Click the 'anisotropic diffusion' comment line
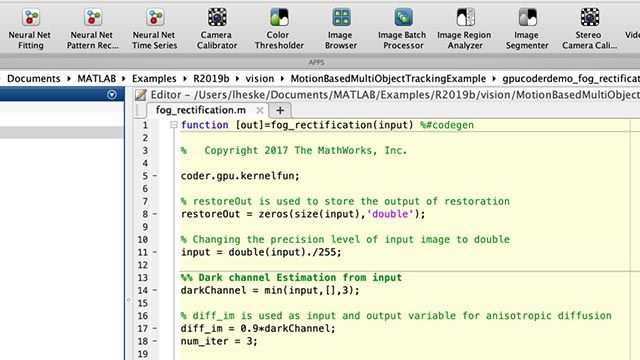640x360 pixels. pos(396,316)
